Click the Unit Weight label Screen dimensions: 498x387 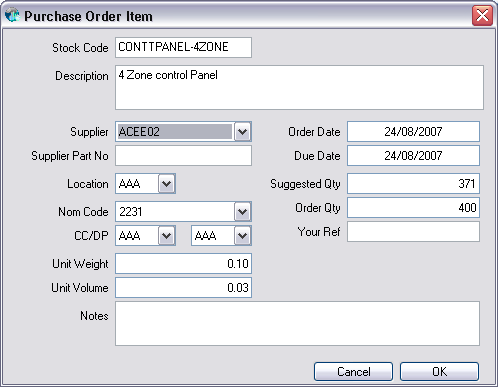[x=80, y=264]
